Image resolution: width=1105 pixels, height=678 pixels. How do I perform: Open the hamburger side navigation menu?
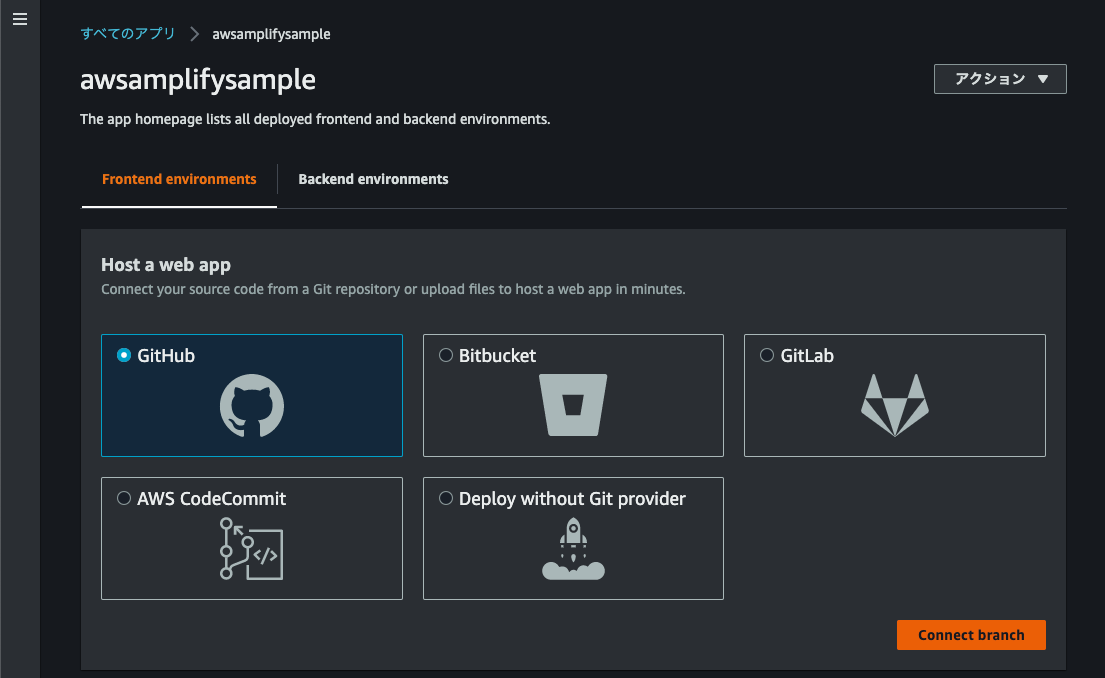(19, 20)
